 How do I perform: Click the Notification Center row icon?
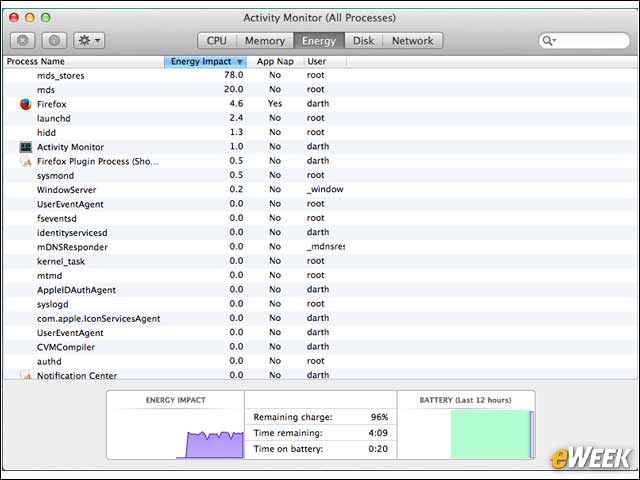[25, 375]
